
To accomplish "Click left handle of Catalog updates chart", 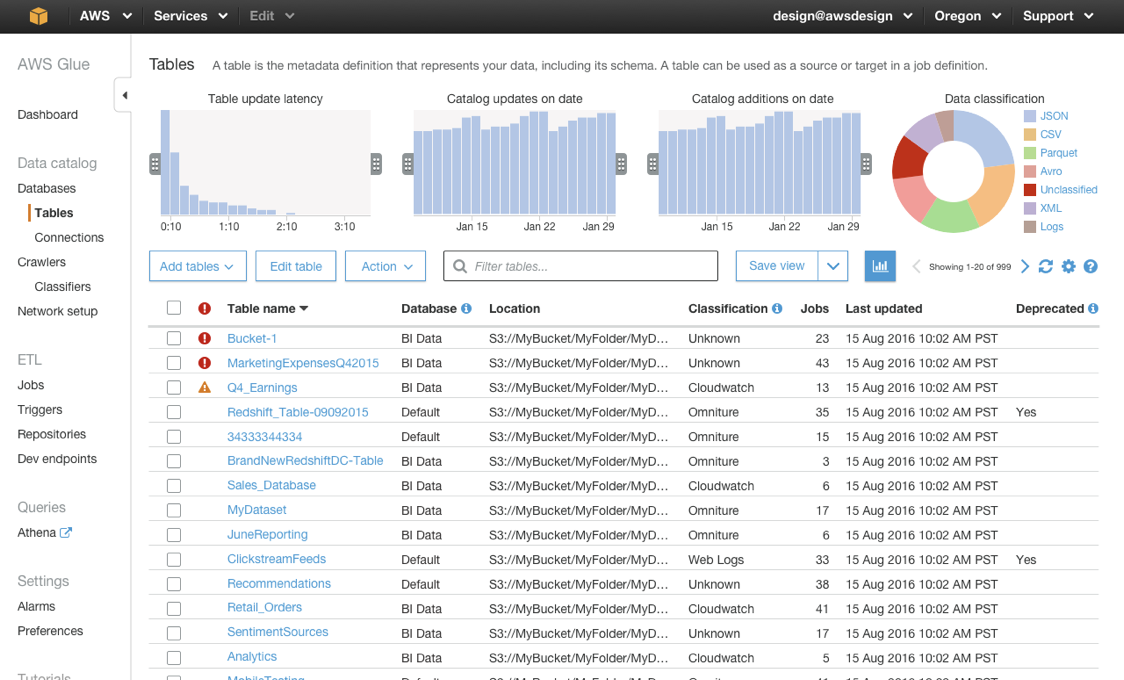I will tap(408, 164).
